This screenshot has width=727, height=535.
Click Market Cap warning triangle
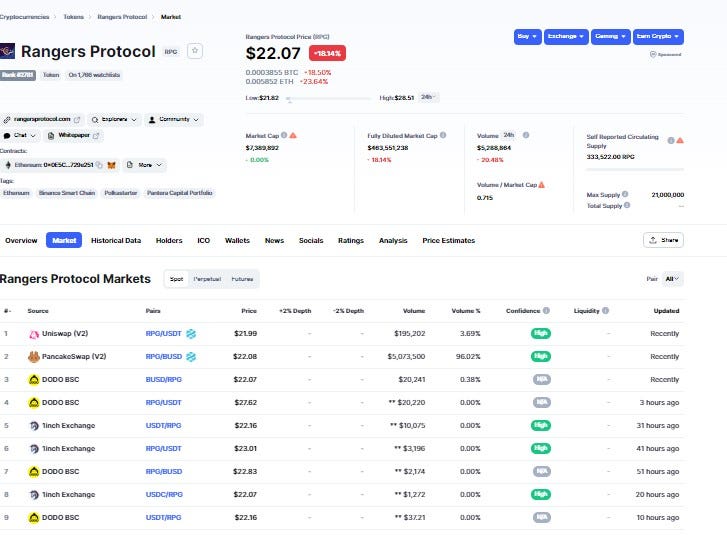click(x=293, y=135)
